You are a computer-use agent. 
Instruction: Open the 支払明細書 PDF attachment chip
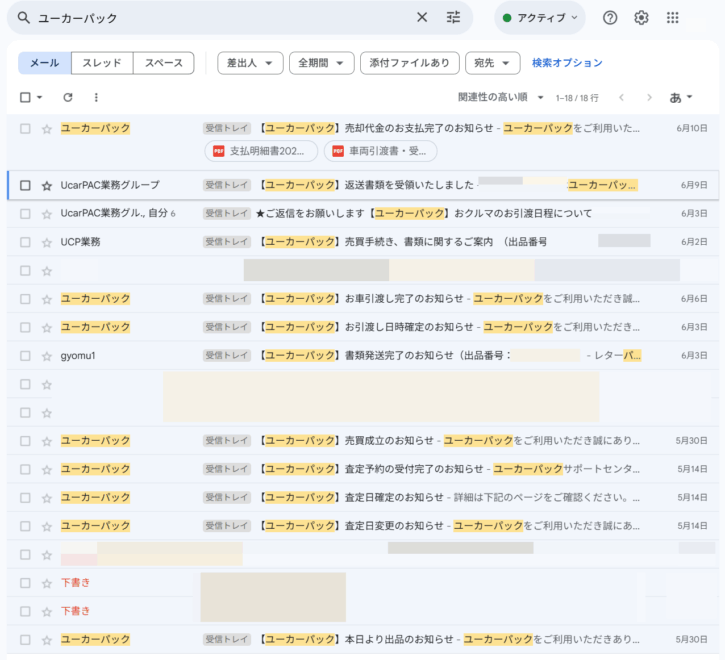[x=261, y=151]
